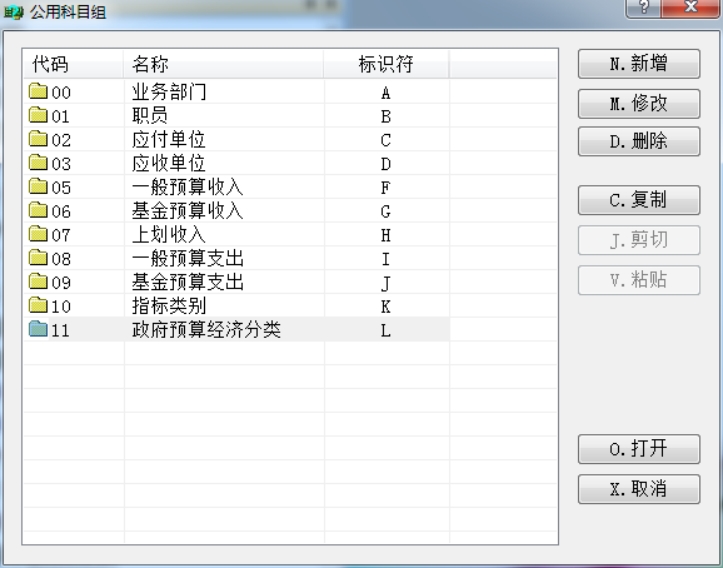
Task: Select the 应收单位 row name
Action: click(168, 163)
